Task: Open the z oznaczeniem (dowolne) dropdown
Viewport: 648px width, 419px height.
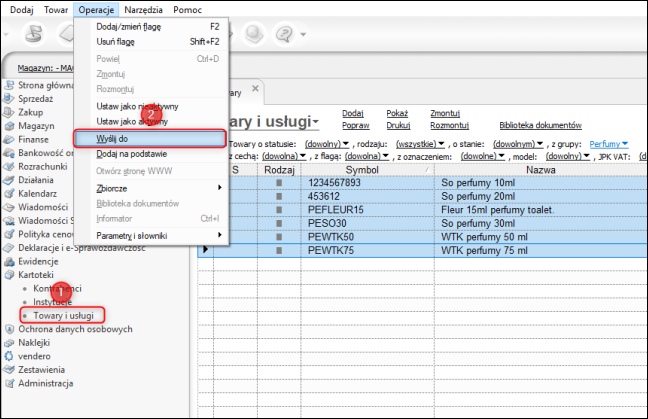Action: (x=483, y=156)
